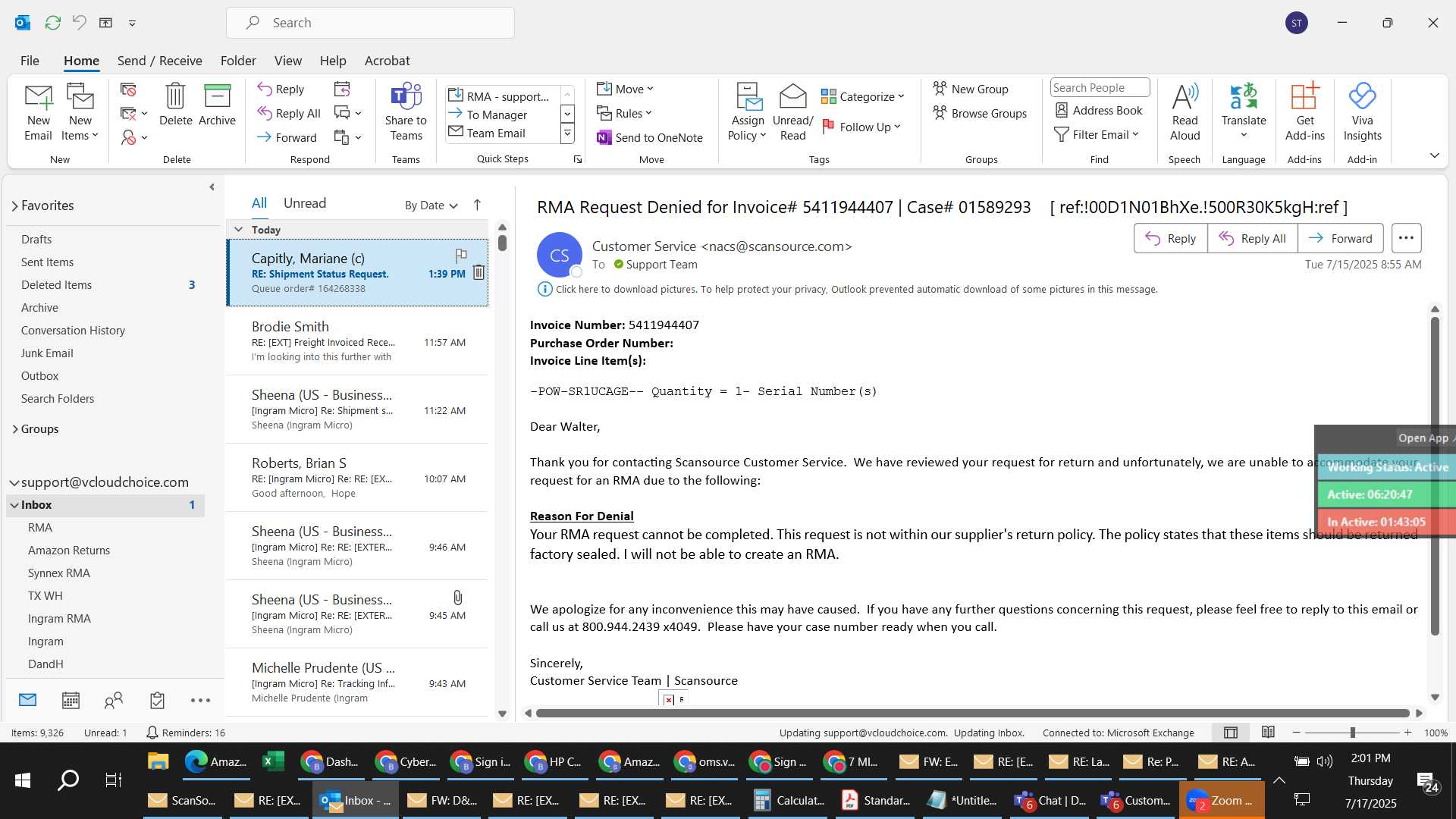The width and height of the screenshot is (1456, 819).
Task: Click Forward in the ribbon Respond group
Action: pos(287,137)
